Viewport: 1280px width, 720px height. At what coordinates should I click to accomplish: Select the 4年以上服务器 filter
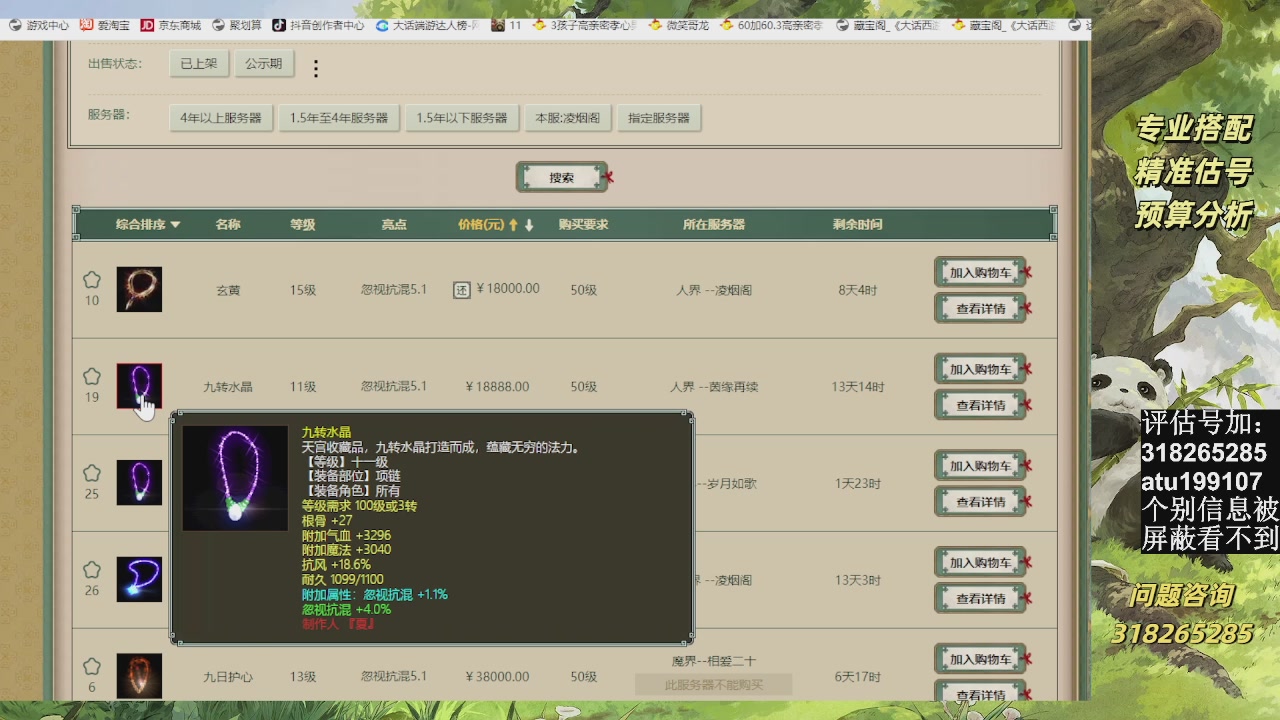tap(221, 118)
